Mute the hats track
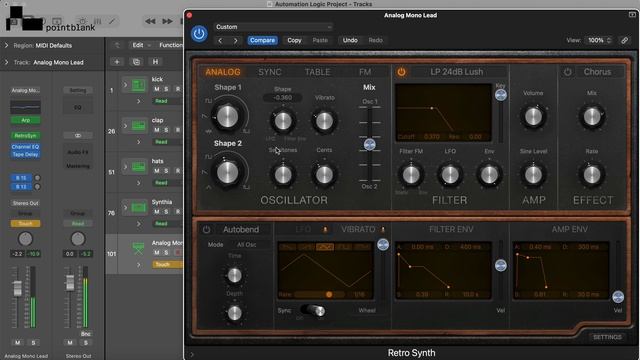The width and height of the screenshot is (640, 360). tap(156, 171)
